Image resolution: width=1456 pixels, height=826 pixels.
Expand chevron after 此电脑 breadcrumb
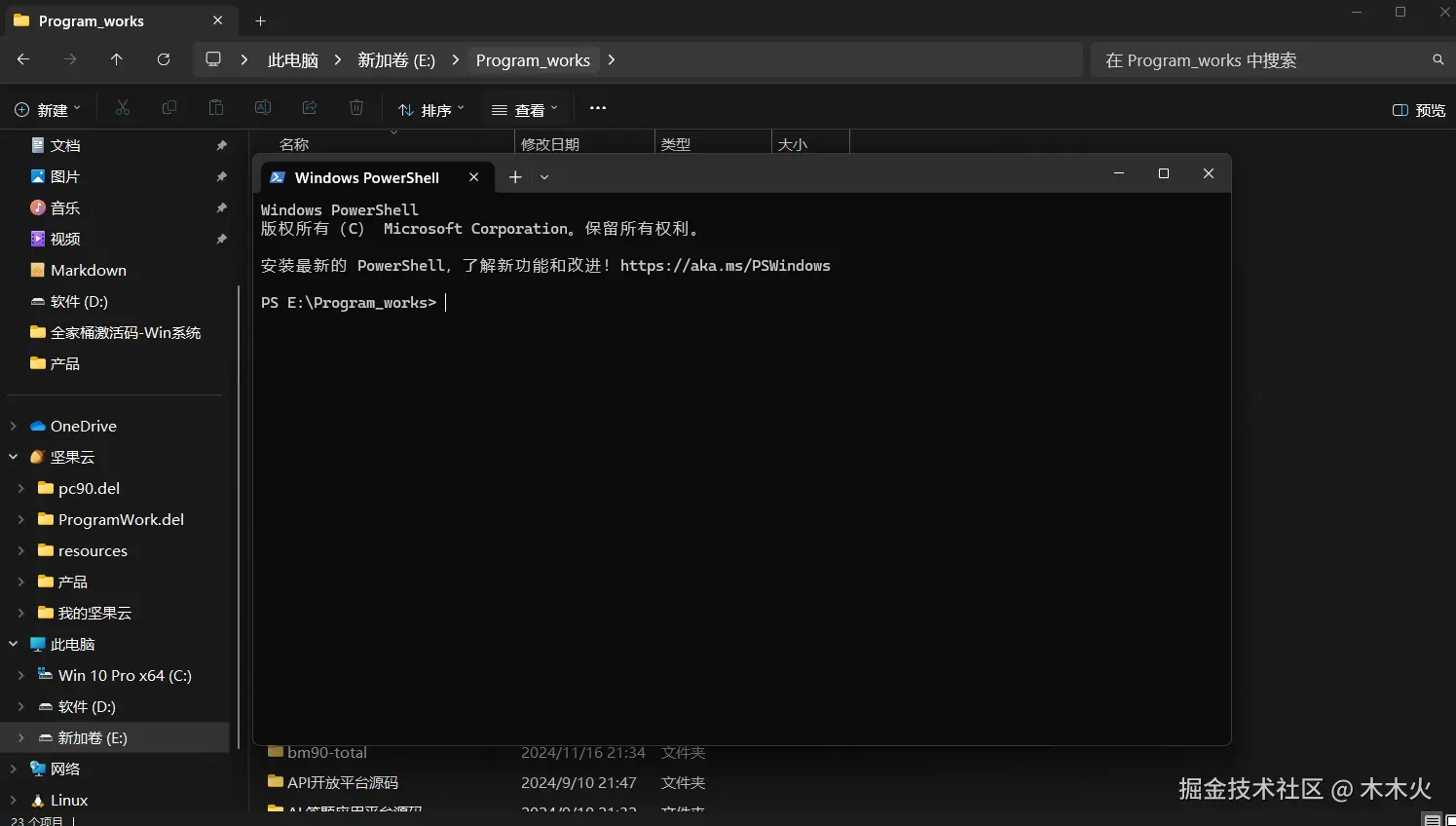338,59
